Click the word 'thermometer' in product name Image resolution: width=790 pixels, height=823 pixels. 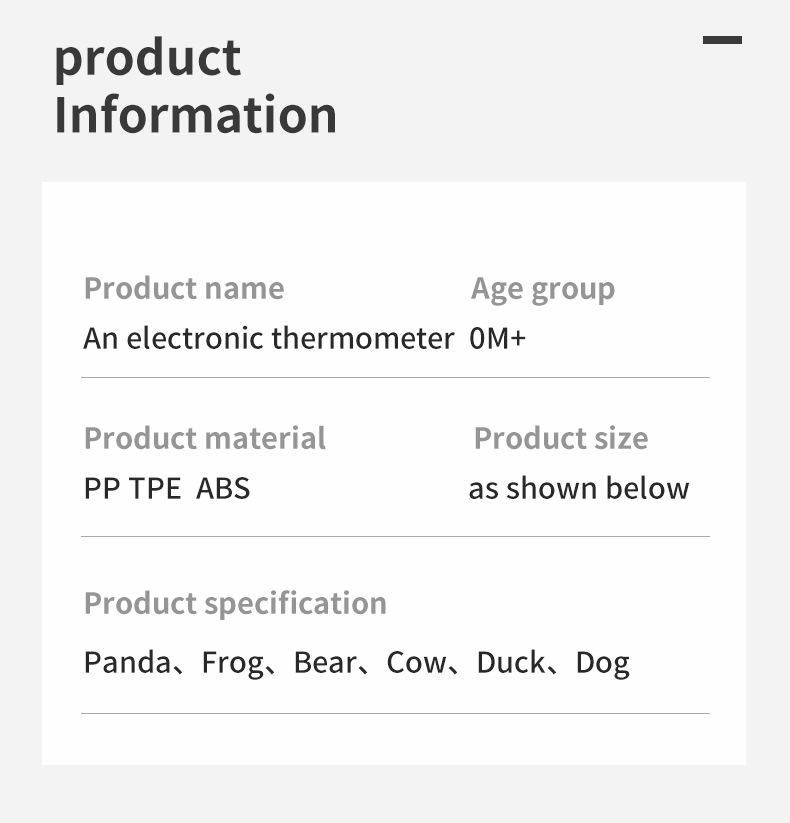tap(362, 339)
